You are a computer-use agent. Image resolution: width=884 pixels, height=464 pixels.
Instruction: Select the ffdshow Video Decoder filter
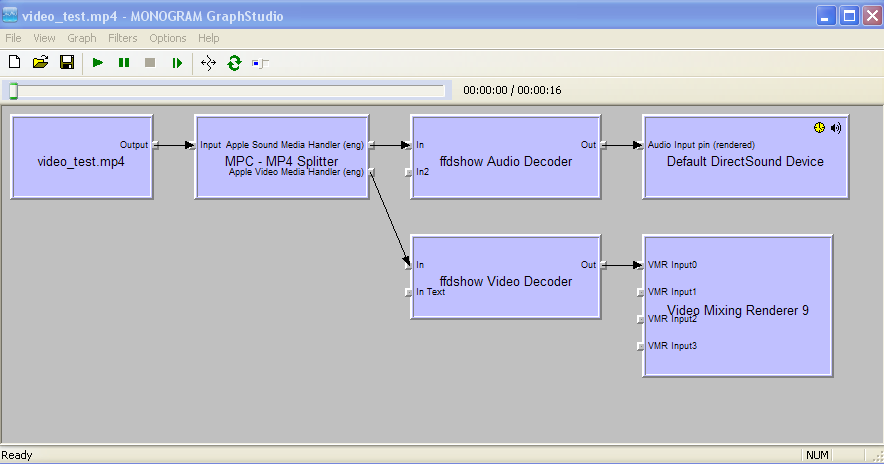coord(506,277)
